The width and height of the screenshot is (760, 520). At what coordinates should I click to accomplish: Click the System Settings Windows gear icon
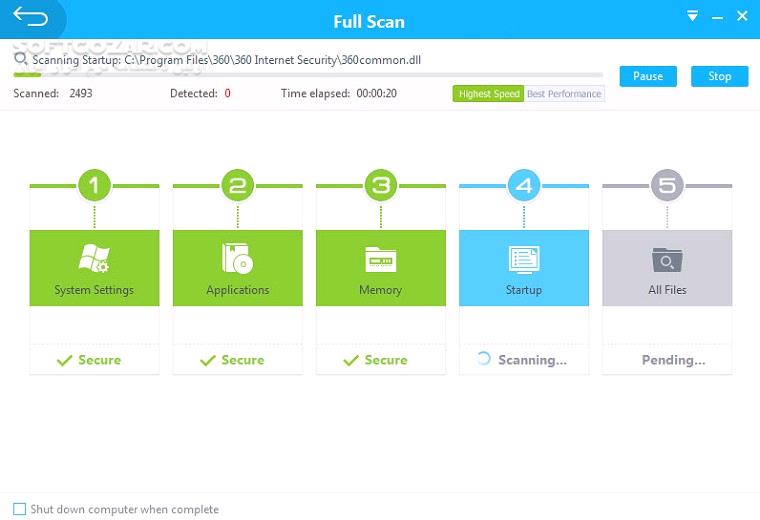94,258
